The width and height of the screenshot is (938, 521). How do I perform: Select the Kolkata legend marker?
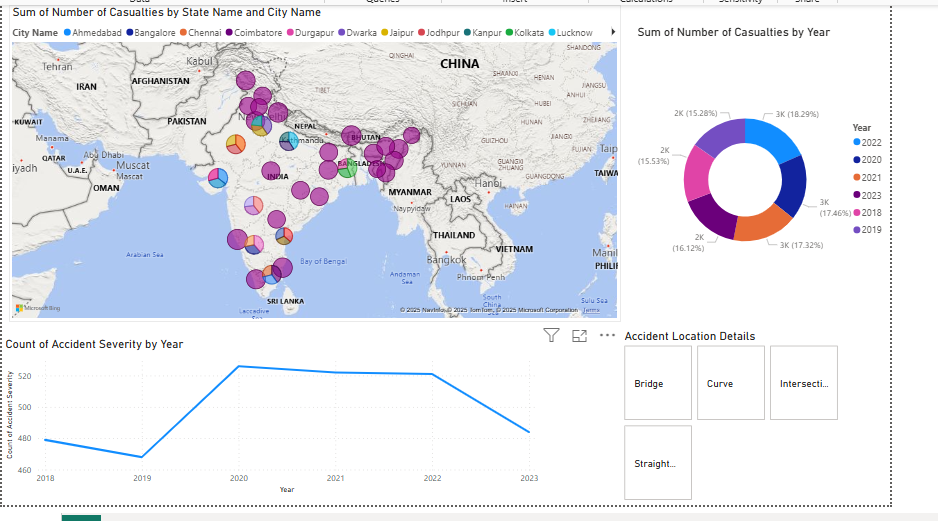510,33
